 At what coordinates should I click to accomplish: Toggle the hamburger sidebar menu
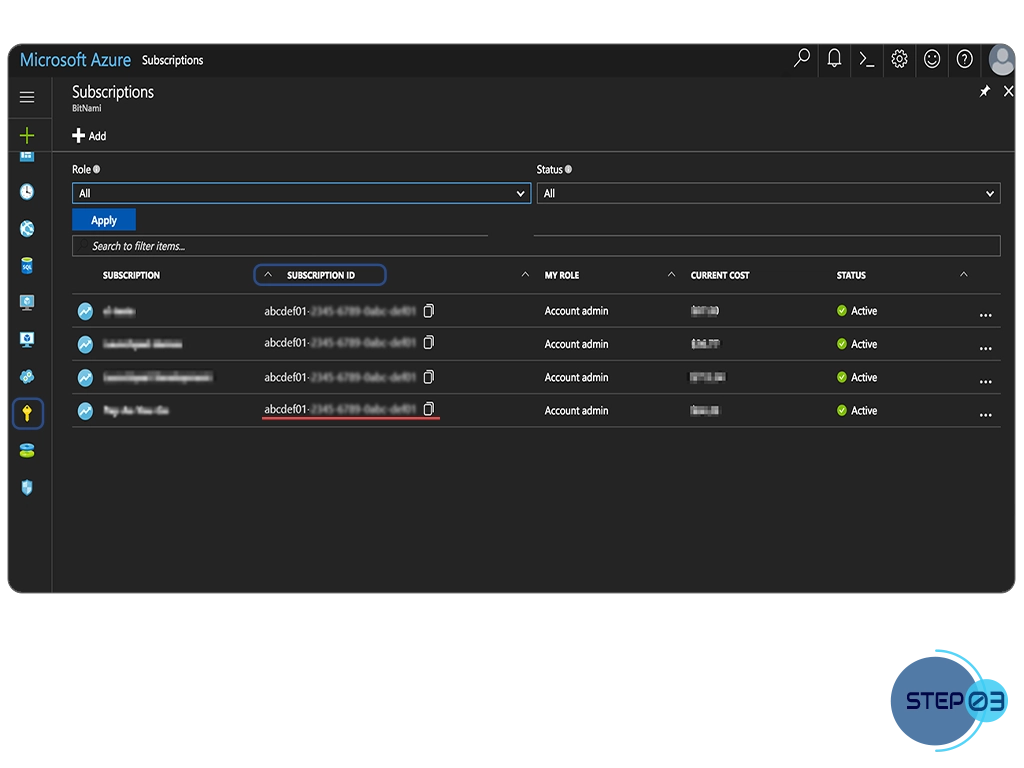pos(27,97)
